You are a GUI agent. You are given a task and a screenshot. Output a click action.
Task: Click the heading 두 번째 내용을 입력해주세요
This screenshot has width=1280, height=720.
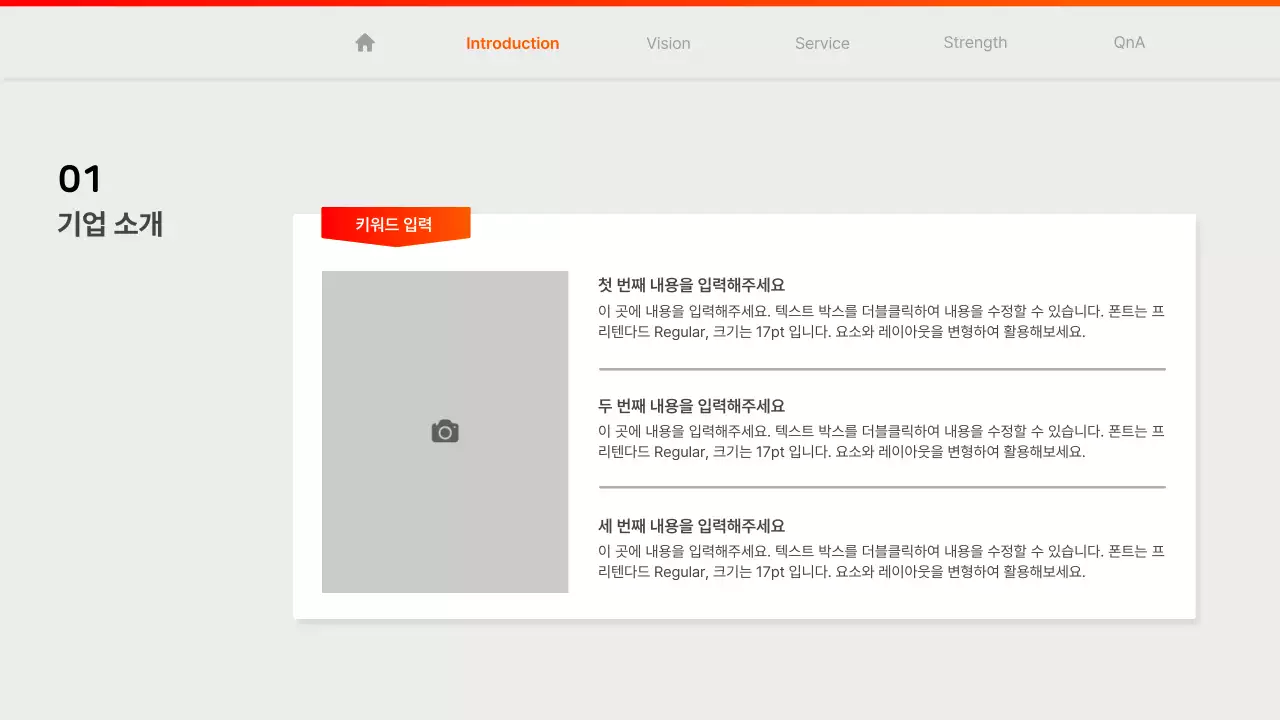690,405
